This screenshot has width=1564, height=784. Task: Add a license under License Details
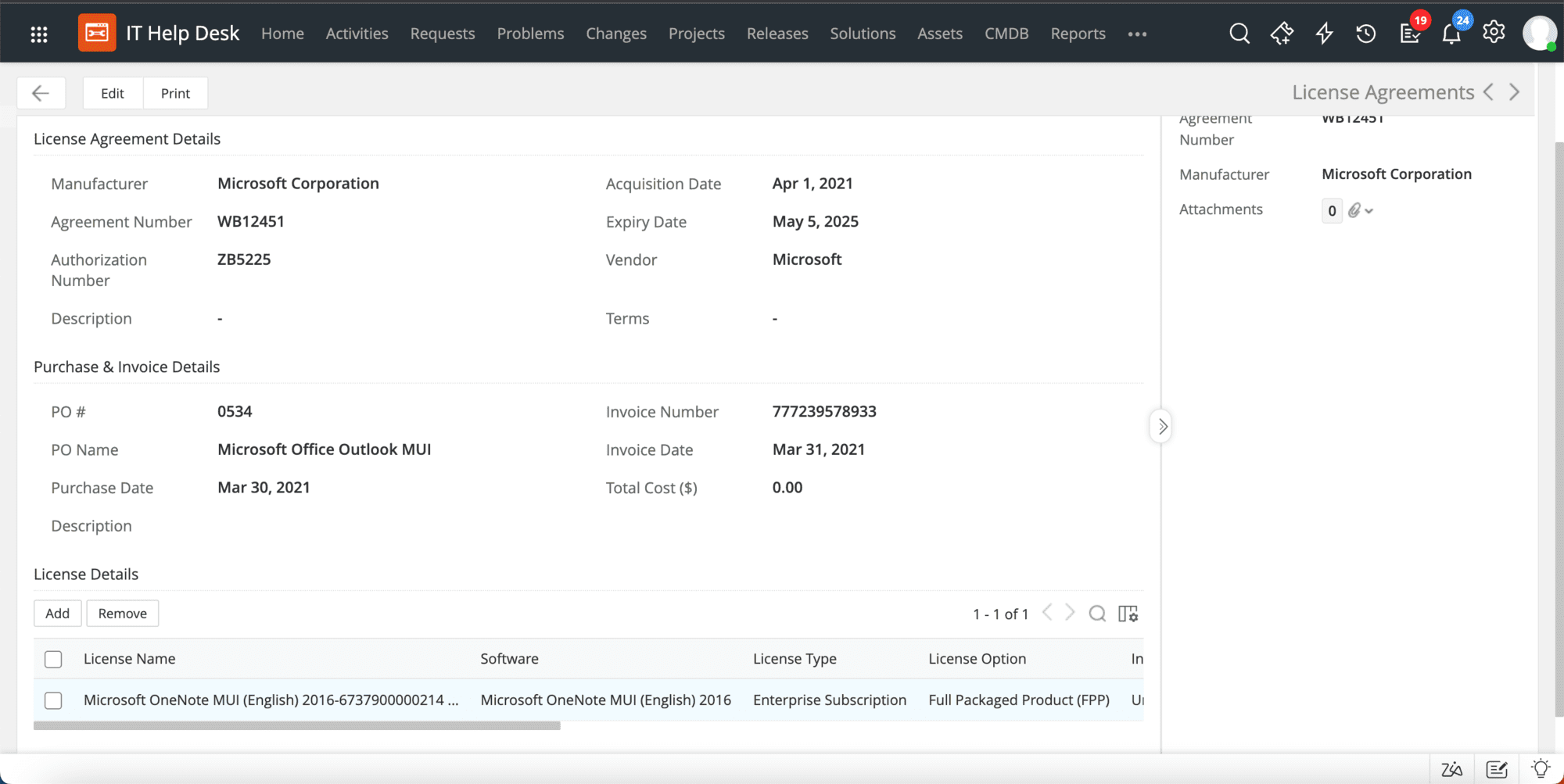(x=57, y=614)
